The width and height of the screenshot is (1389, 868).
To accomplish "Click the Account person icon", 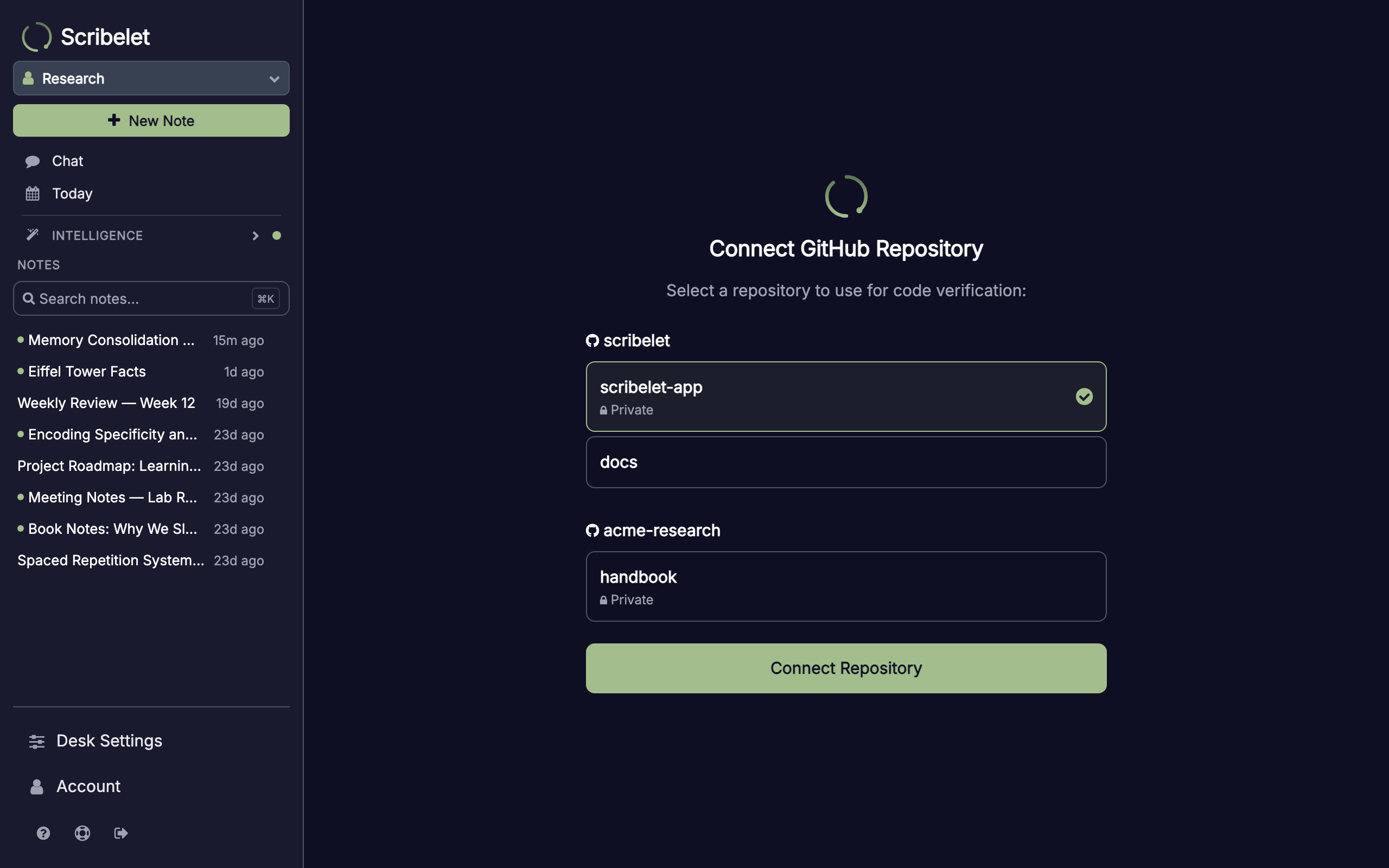I will tap(37, 787).
